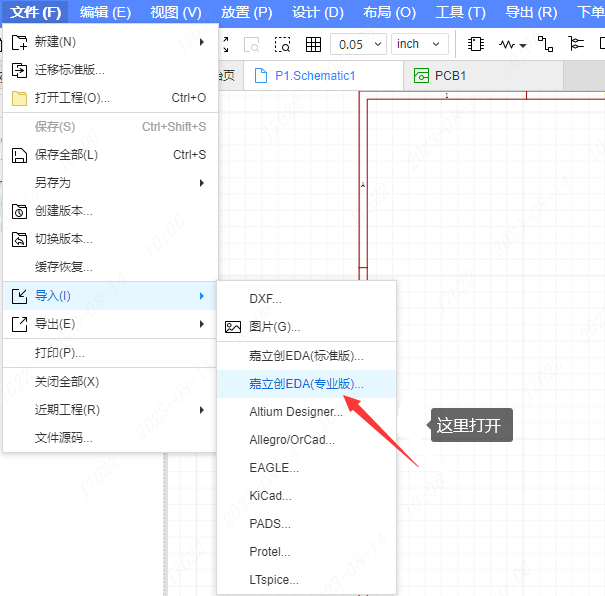Open the 布局 (O) menu
This screenshot has height=596, width=605.
pyautogui.click(x=389, y=13)
